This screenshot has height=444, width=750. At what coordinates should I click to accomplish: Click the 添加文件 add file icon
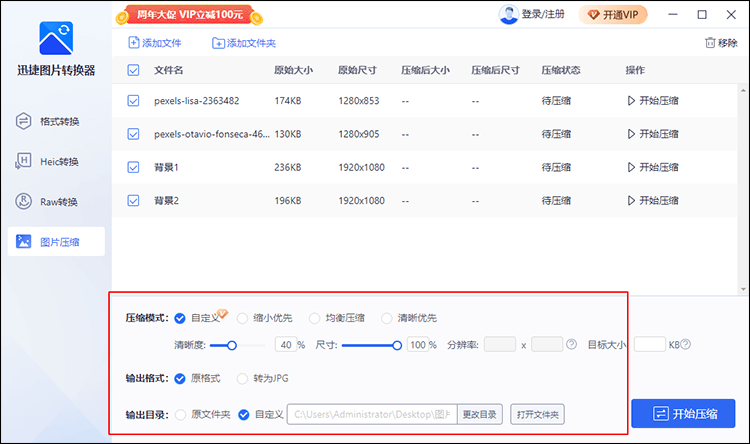(134, 43)
